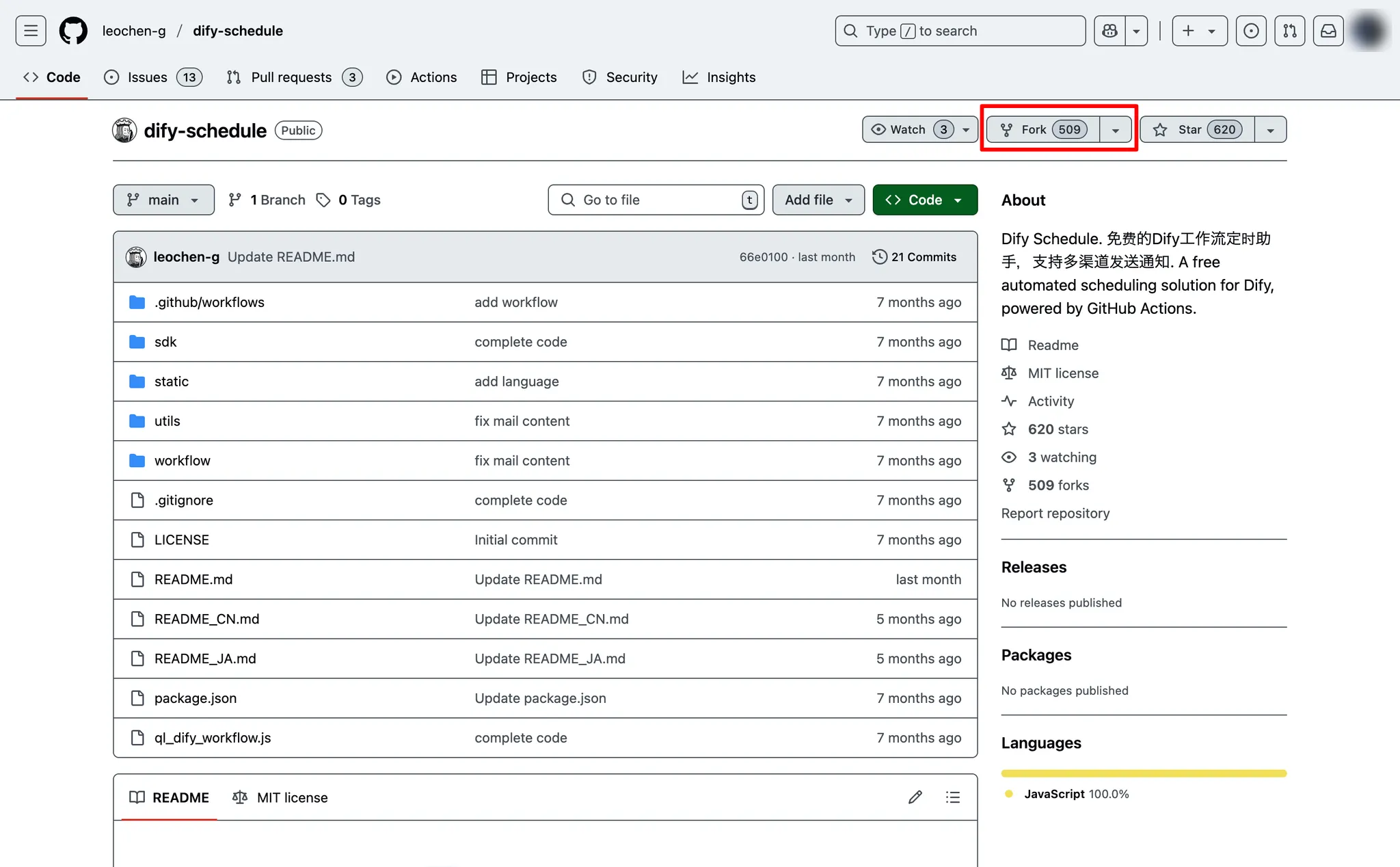
Task: Show README outline list icon
Action: tap(953, 797)
